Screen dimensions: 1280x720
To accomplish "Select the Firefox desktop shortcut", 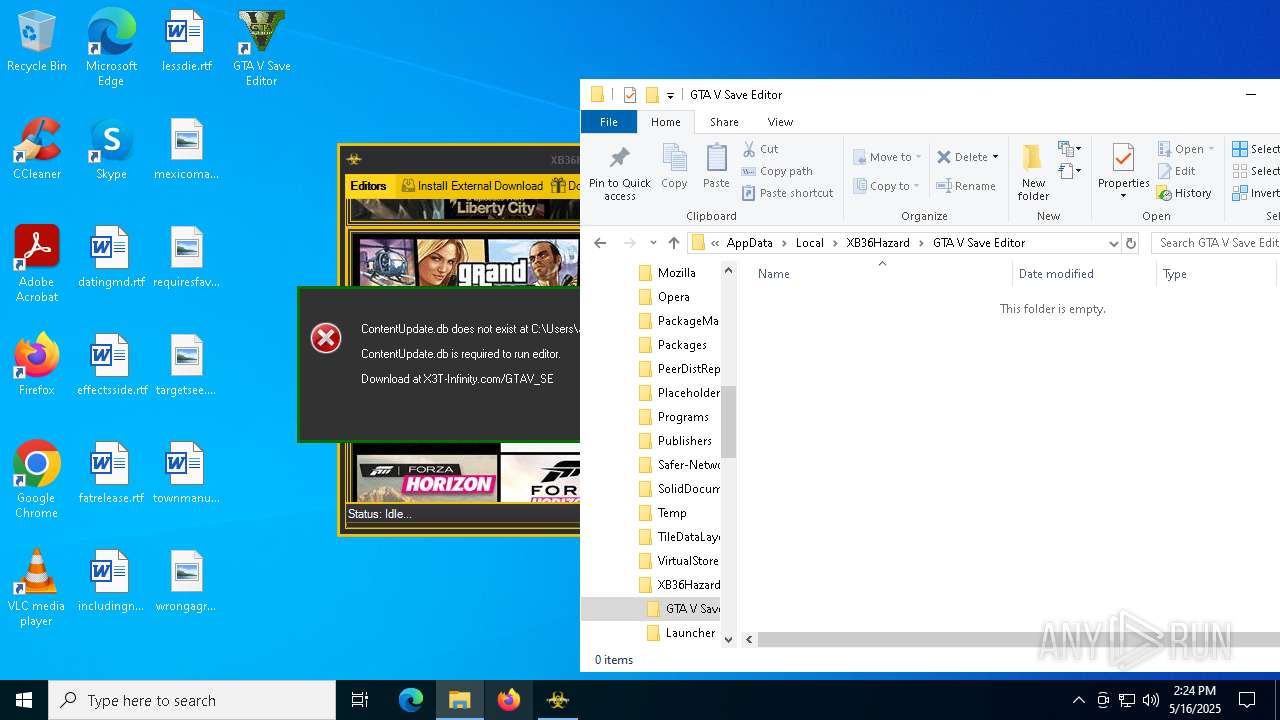I will (x=36, y=365).
